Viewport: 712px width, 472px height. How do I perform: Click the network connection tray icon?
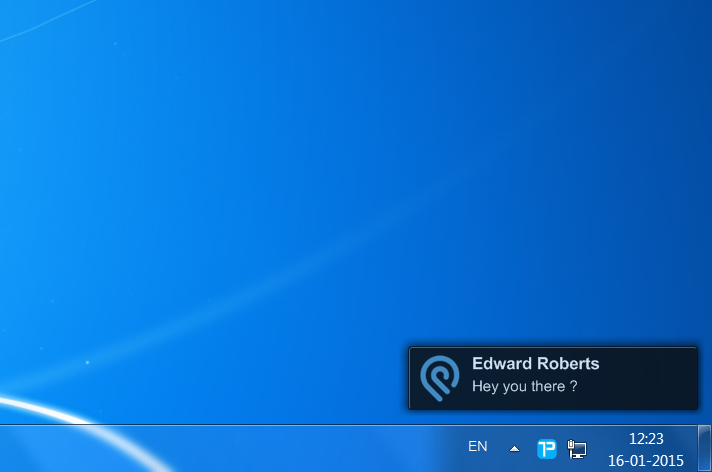click(577, 449)
